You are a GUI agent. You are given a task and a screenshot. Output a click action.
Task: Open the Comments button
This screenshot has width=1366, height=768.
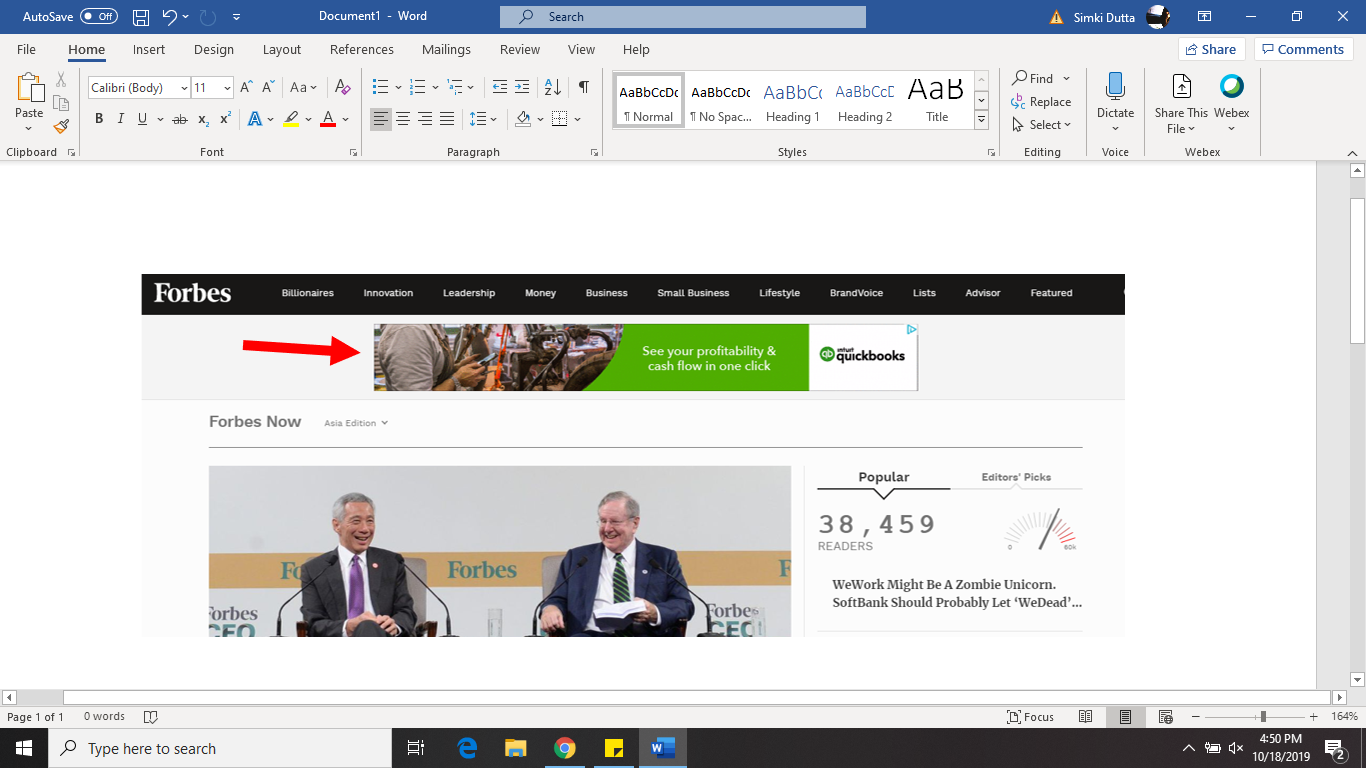click(1303, 49)
